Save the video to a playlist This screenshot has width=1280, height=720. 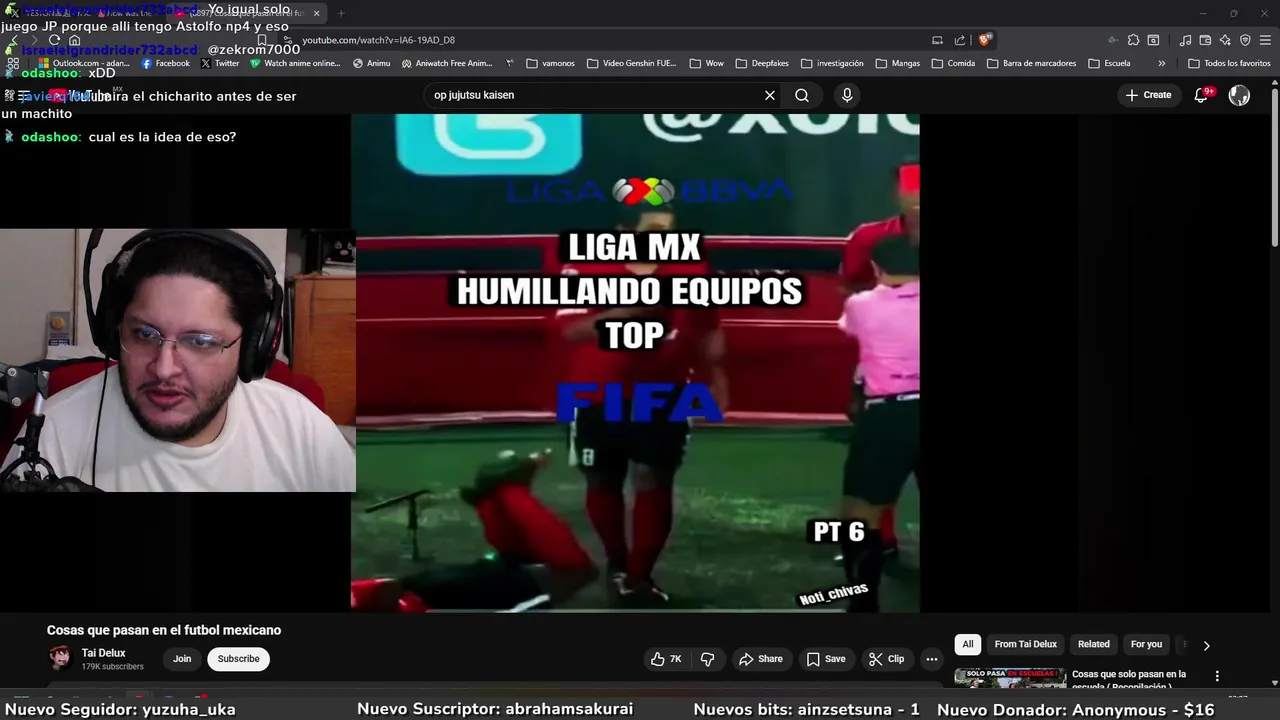(826, 659)
